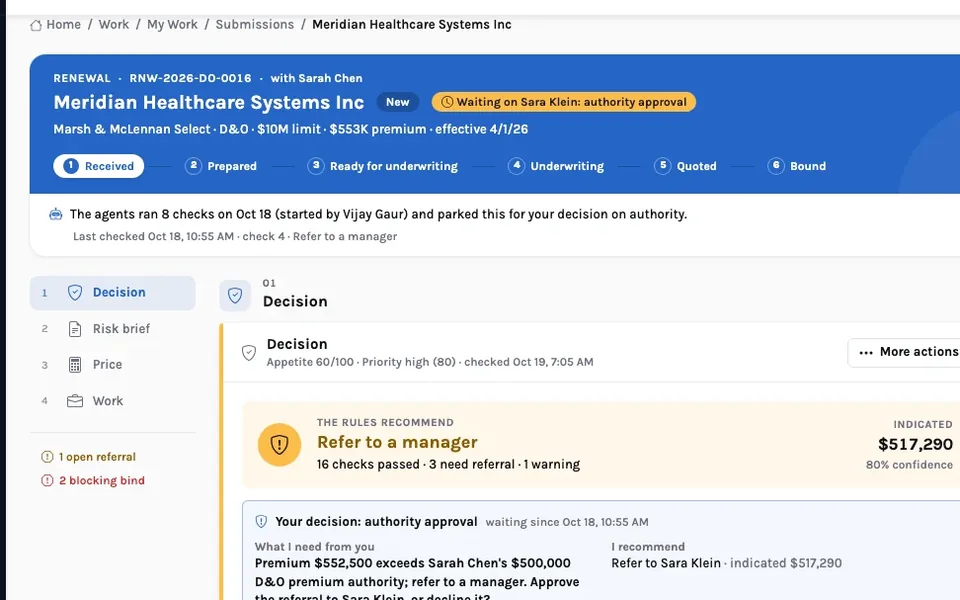This screenshot has width=960, height=600.
Task: Click the waiting since Oct 18, 10:55 AM text
Action: pos(567,522)
